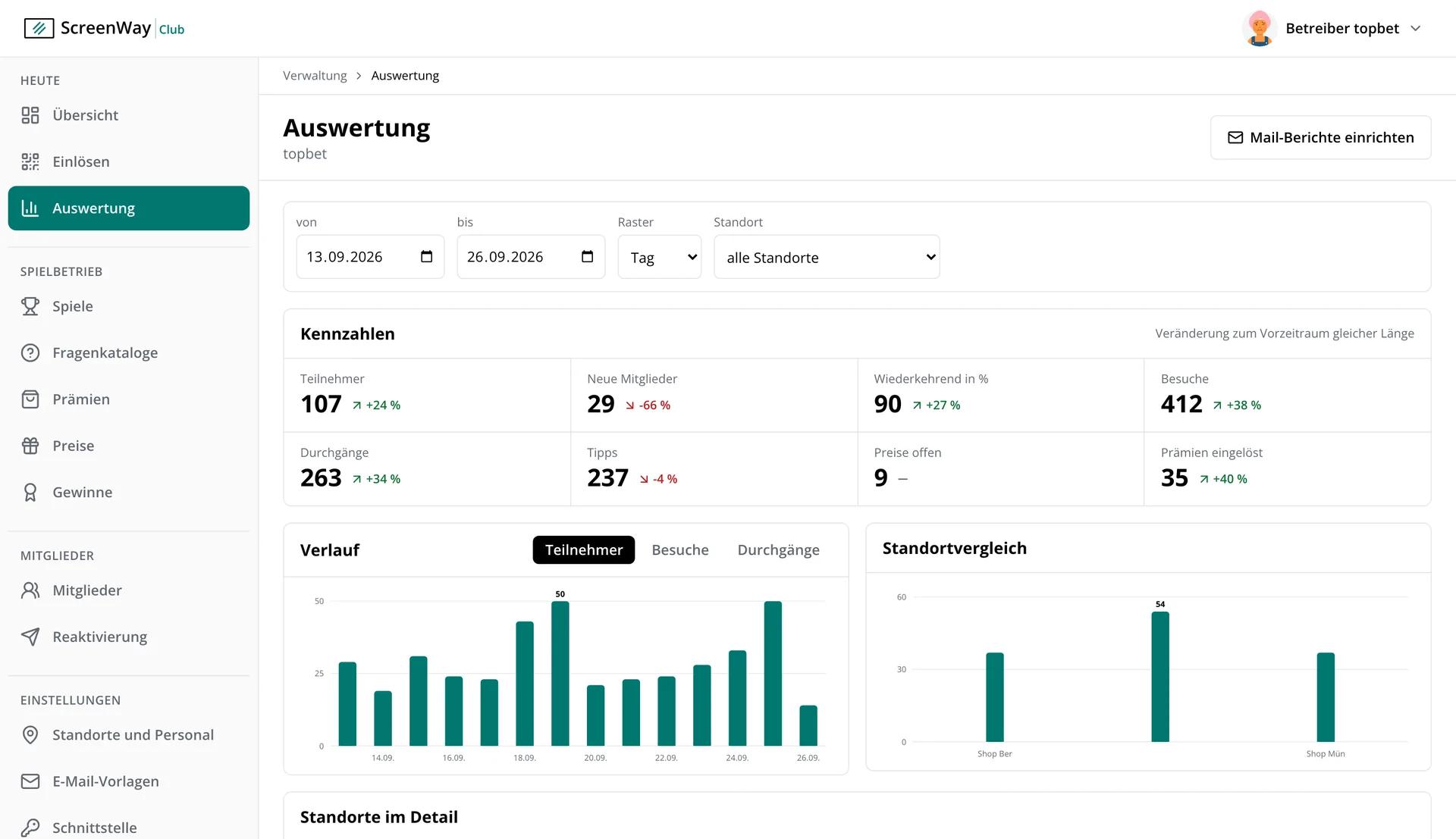Open calendar picker in the bis date field
1456x839 pixels.
pyautogui.click(x=588, y=257)
